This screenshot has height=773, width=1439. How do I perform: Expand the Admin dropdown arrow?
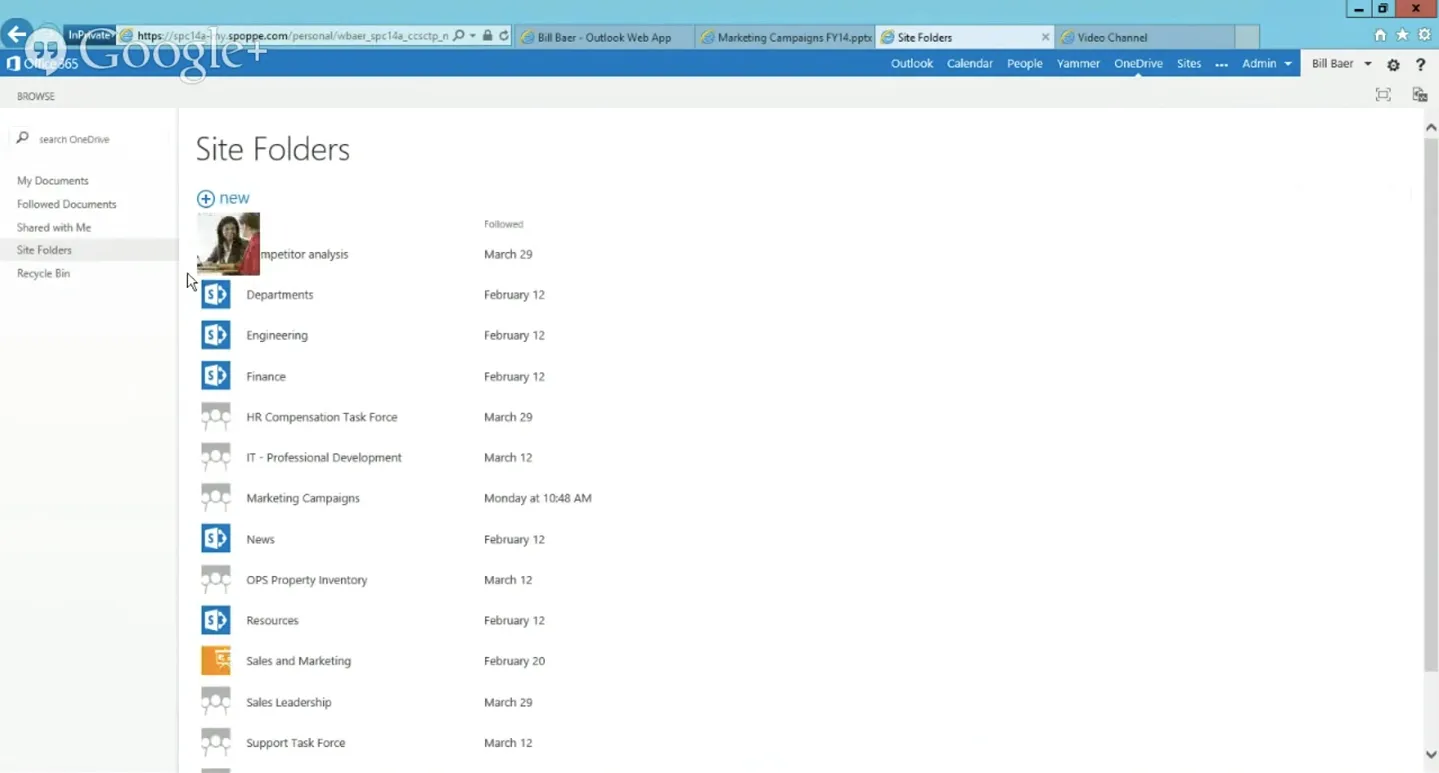point(1288,64)
